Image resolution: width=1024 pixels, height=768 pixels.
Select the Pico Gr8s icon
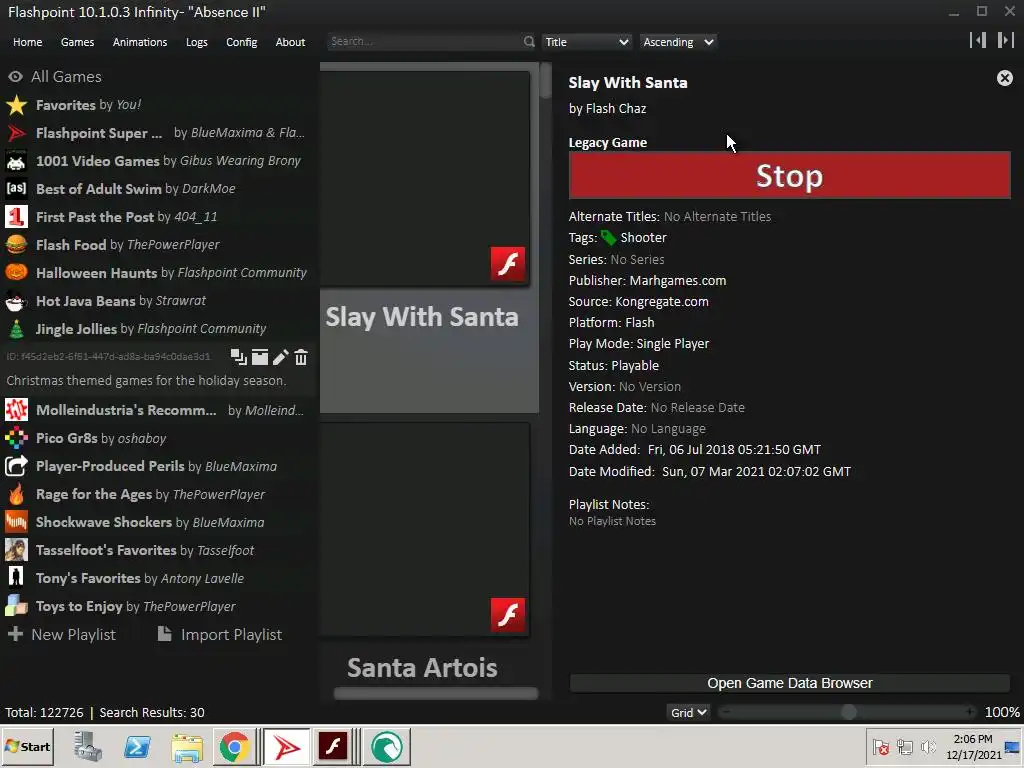[16, 438]
